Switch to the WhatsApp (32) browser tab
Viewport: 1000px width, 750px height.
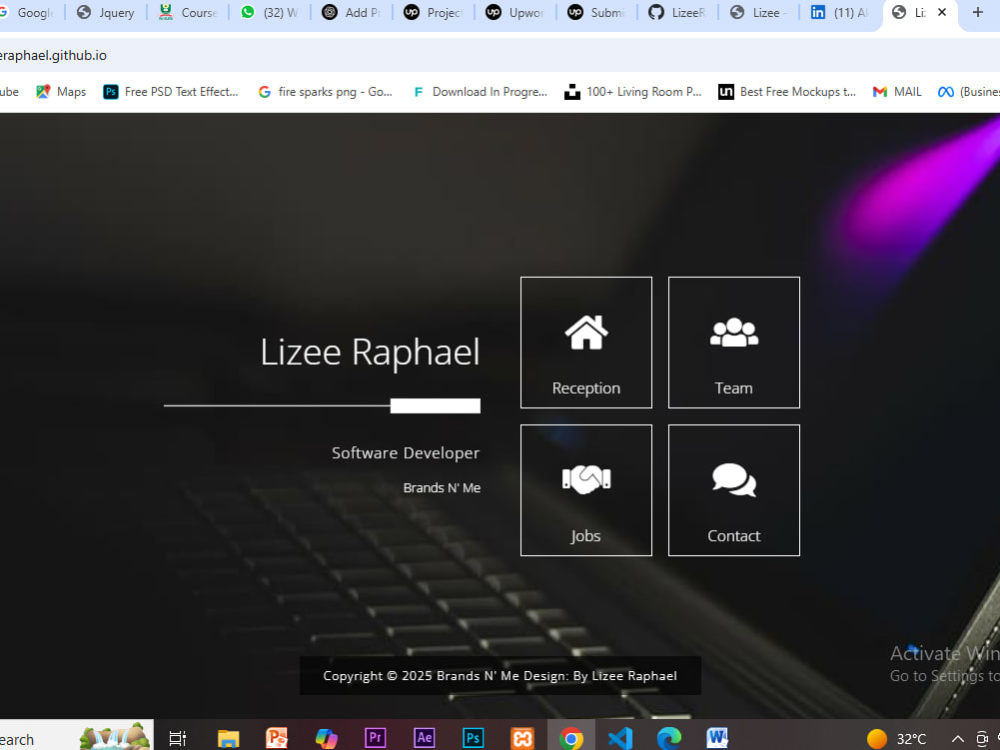tap(270, 13)
